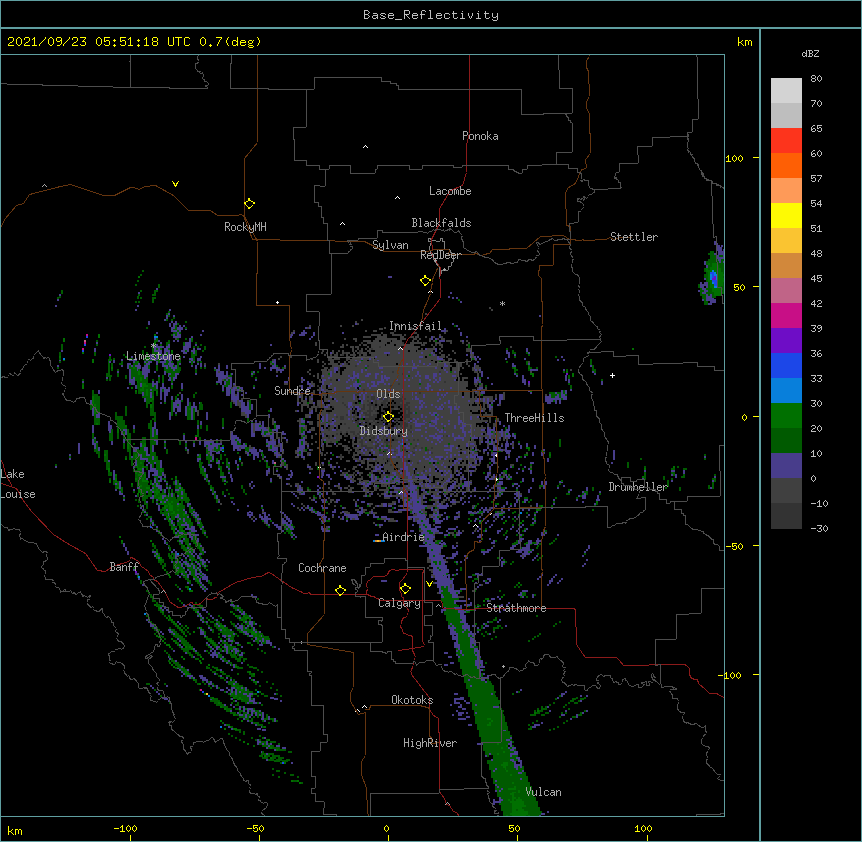Click the Base_Reflectivity title text

[x=431, y=15]
